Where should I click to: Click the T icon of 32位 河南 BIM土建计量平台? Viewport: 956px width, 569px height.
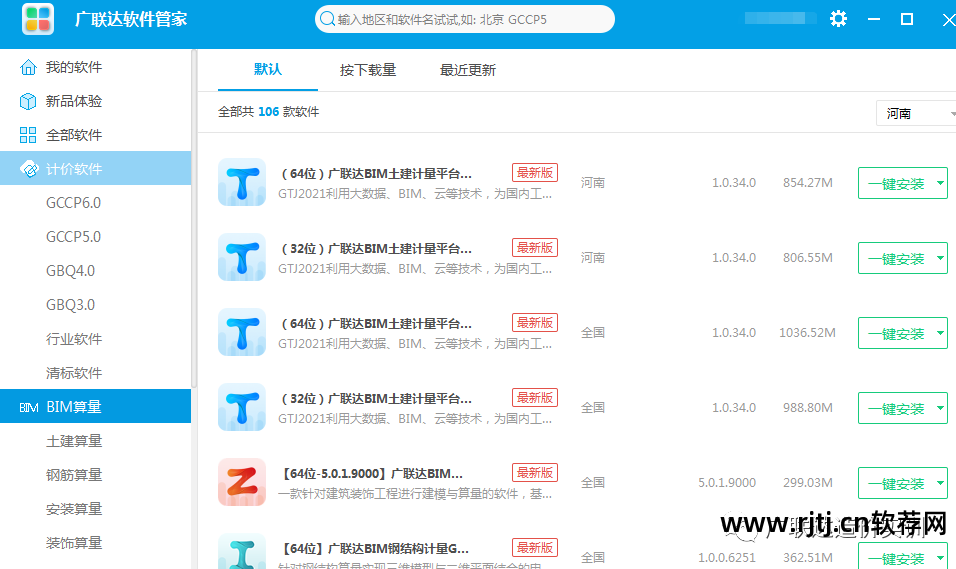click(x=242, y=257)
